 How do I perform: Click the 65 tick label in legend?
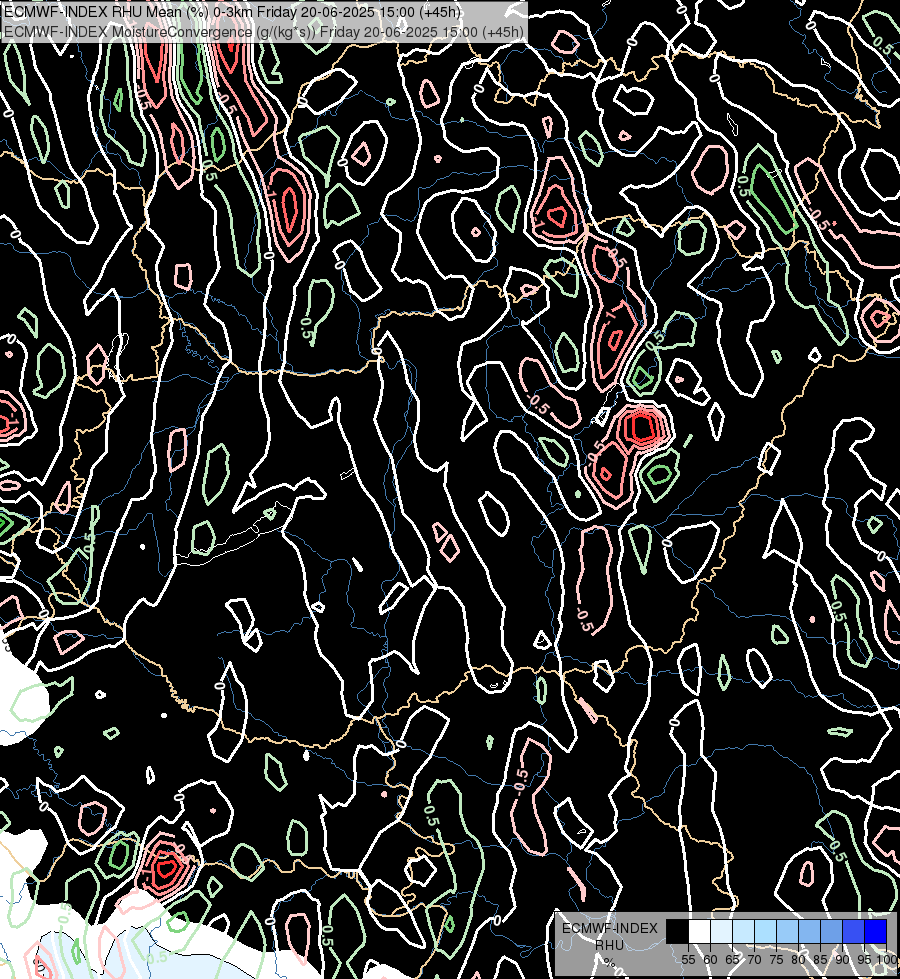pyautogui.click(x=733, y=960)
